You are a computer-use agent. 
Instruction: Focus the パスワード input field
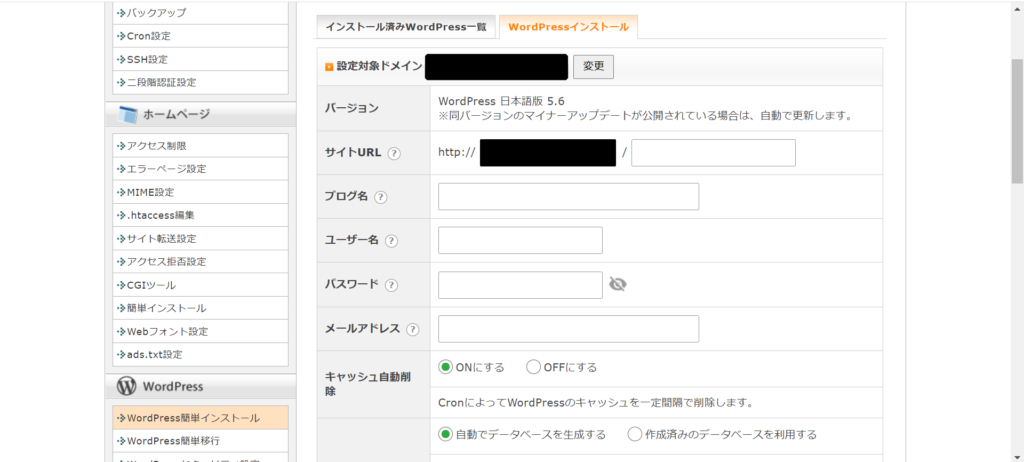(x=520, y=285)
